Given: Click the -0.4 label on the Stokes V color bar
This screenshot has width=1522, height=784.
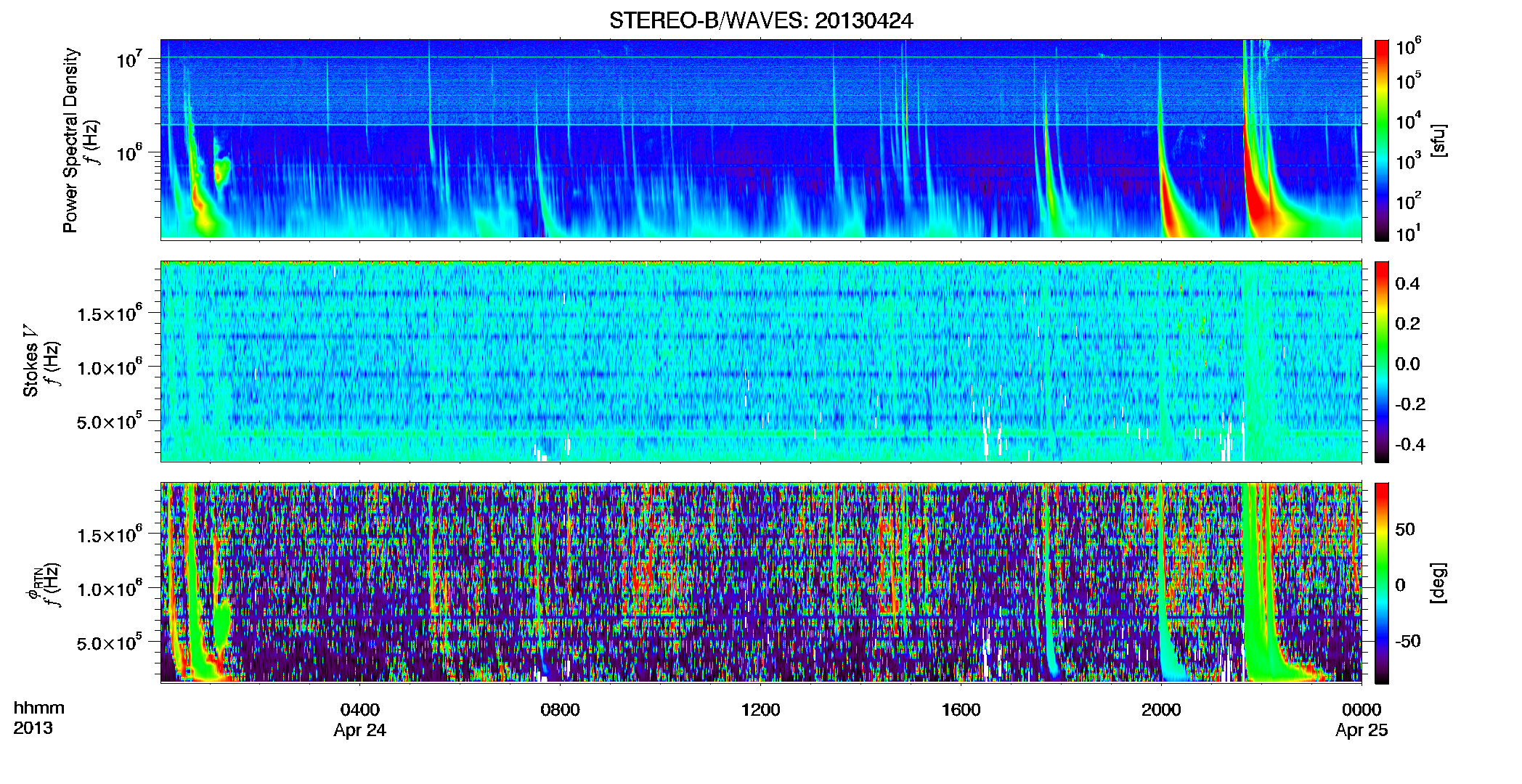Looking at the screenshot, I should coord(1410,444).
